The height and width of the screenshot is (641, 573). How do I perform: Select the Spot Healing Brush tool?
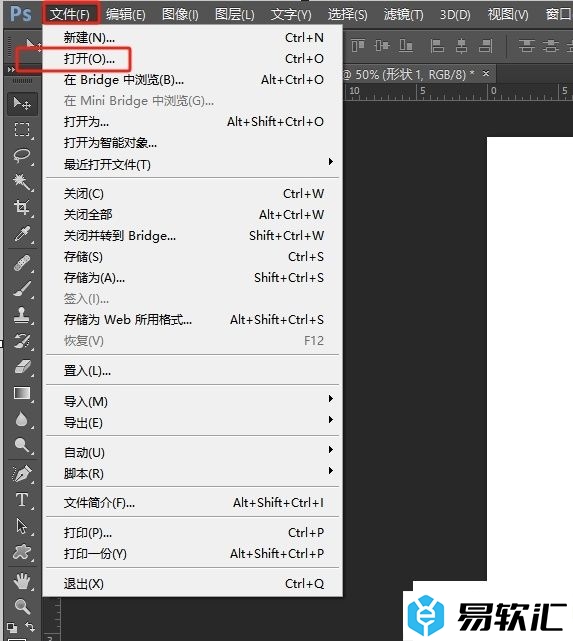(22, 263)
